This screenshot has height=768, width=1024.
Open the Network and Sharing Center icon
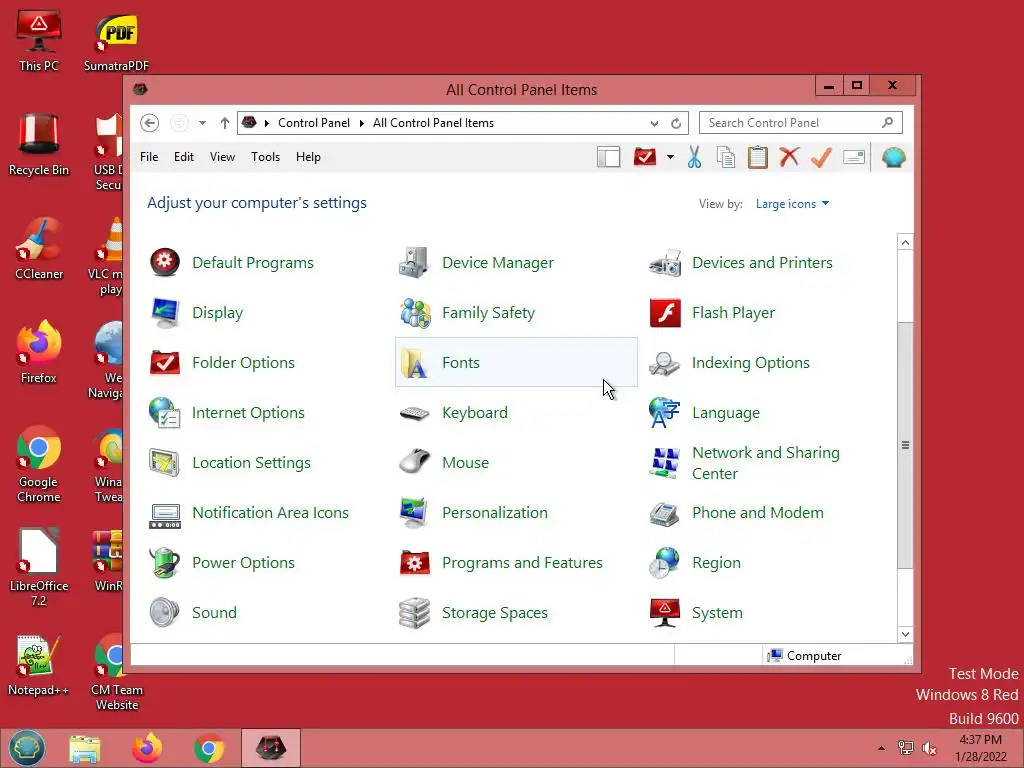tap(665, 463)
